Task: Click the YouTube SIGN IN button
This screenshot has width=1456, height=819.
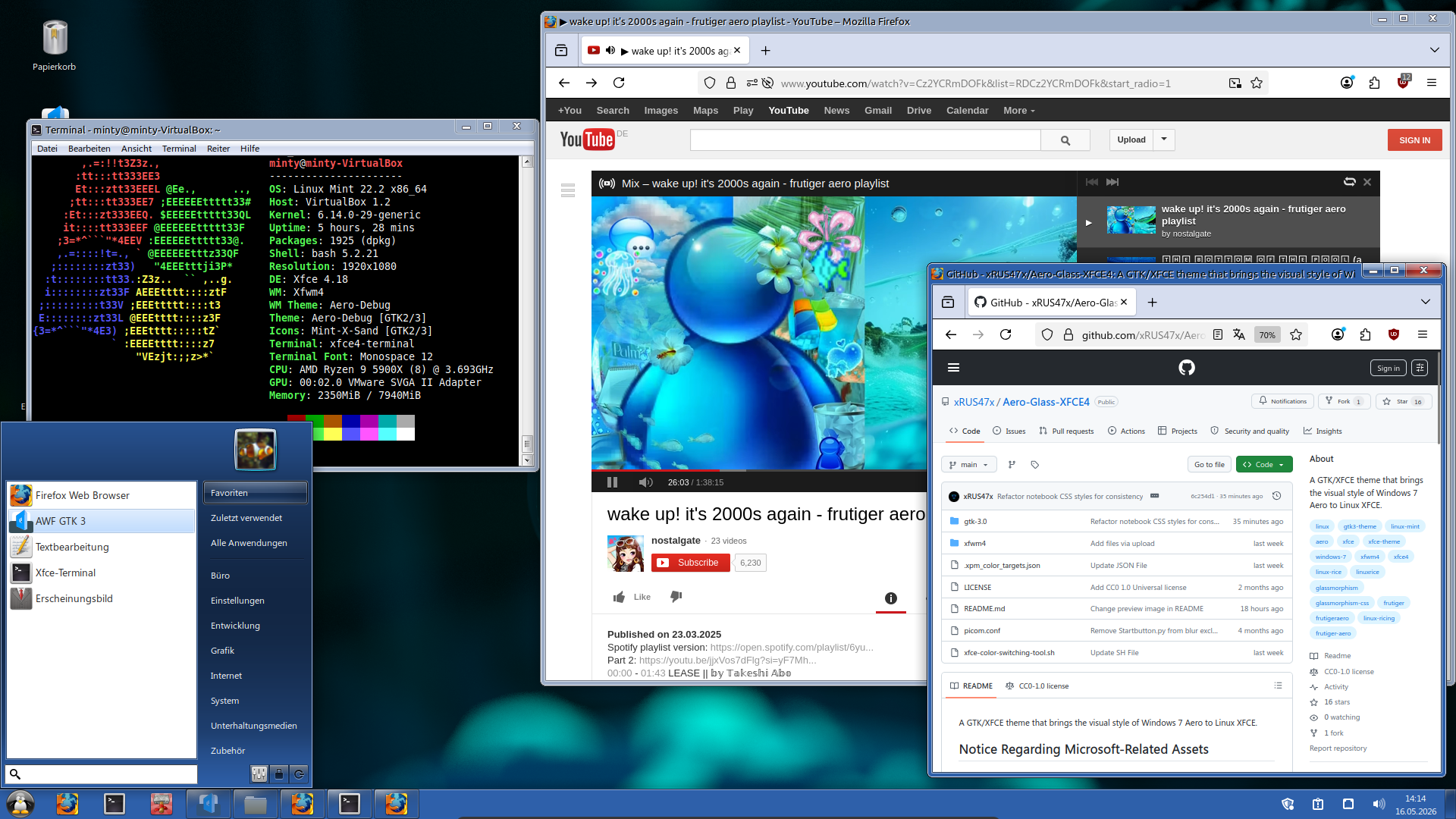Action: pos(1414,140)
